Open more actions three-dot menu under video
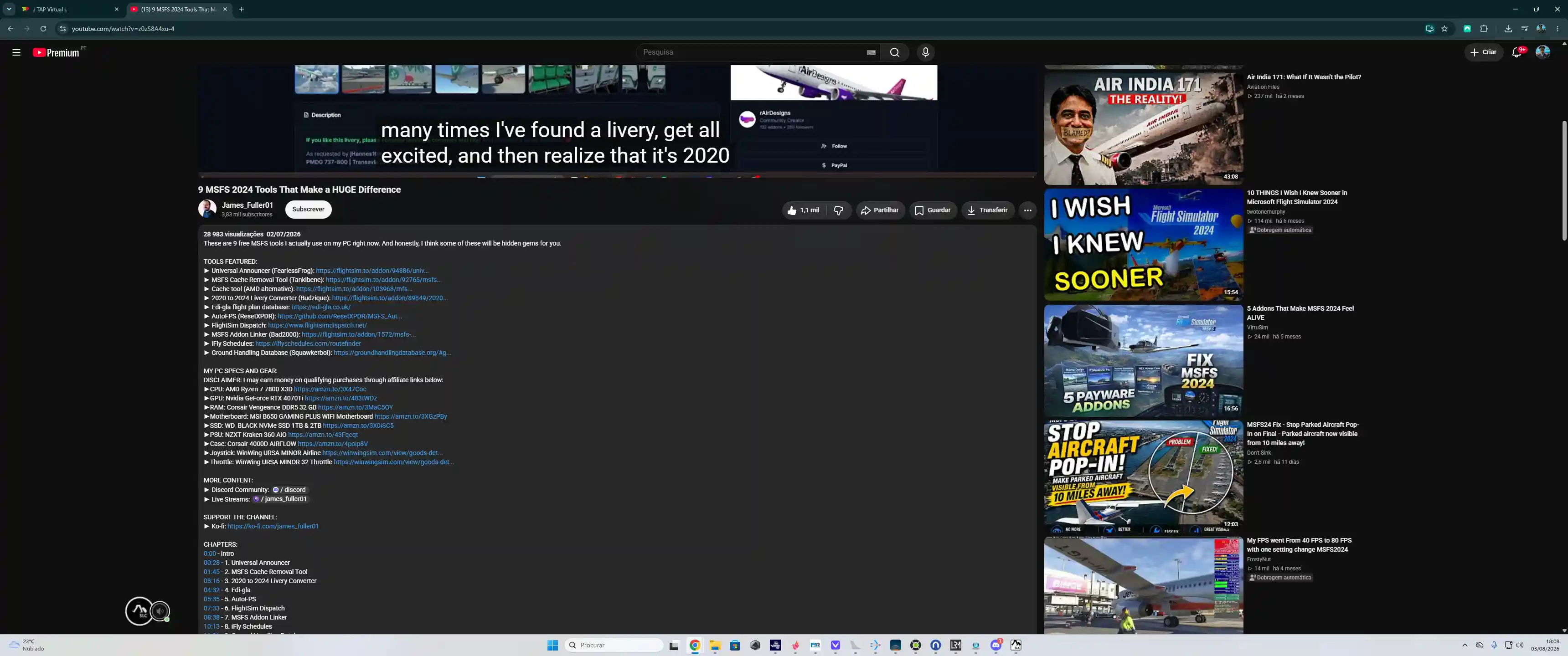The width and height of the screenshot is (1568, 656). (x=1027, y=210)
